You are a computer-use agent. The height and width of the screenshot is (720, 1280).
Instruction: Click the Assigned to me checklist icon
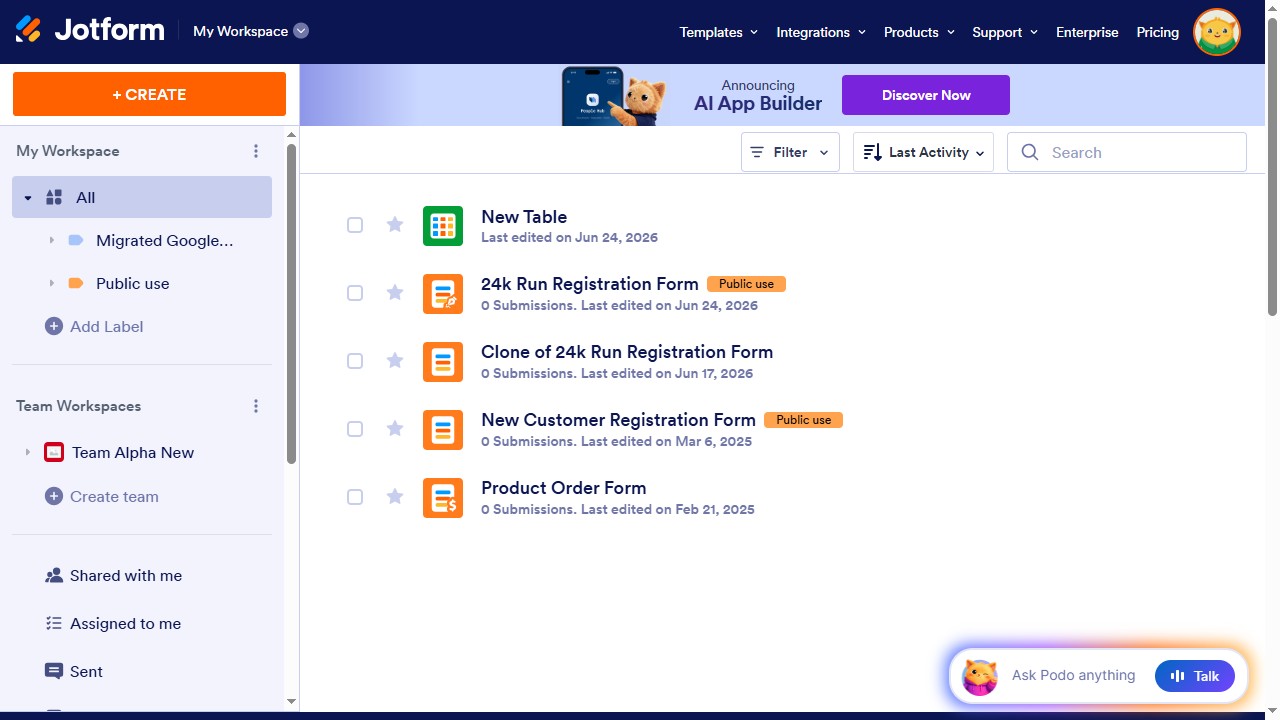54,623
